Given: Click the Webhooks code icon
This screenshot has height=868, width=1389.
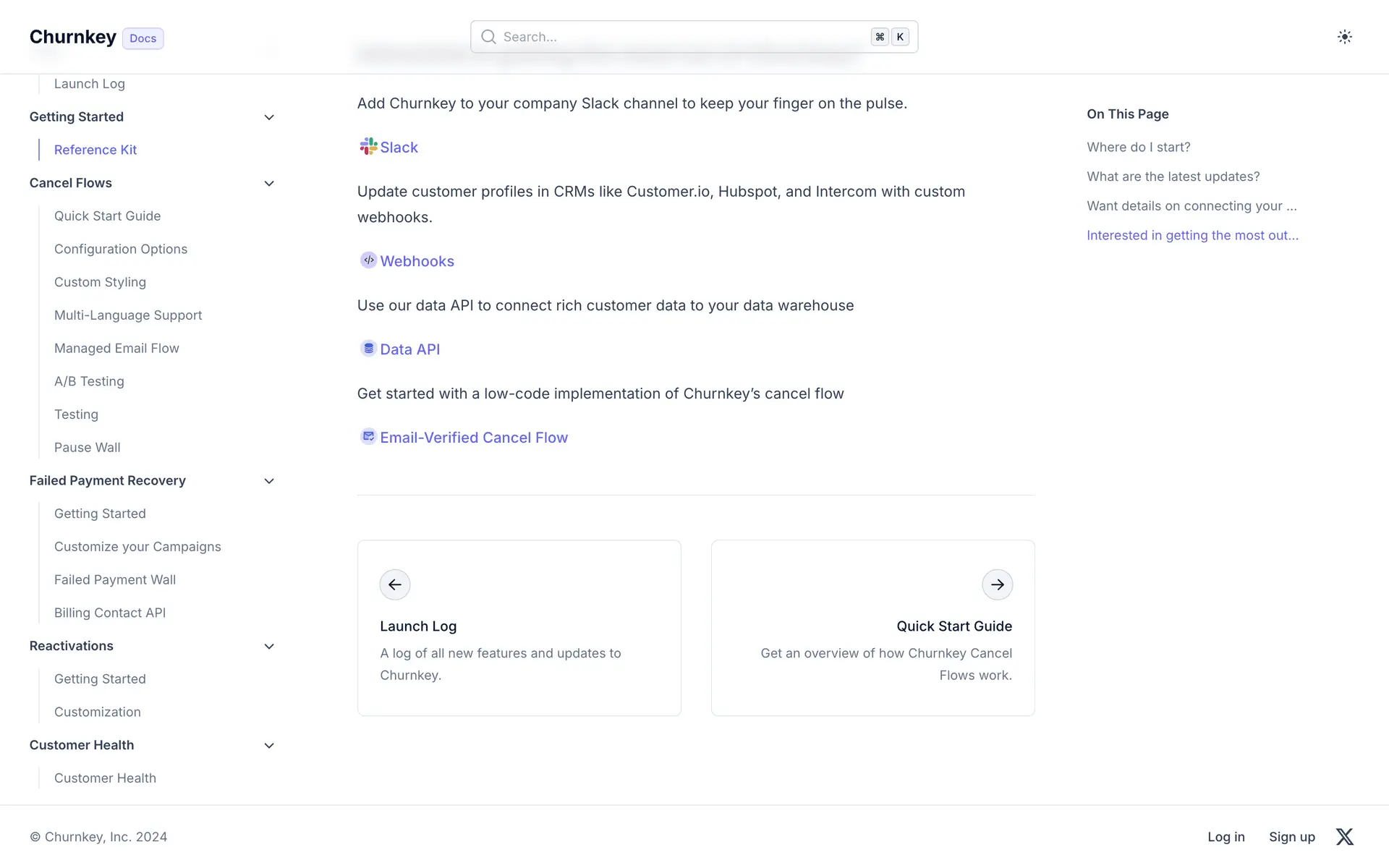Looking at the screenshot, I should pos(368,260).
